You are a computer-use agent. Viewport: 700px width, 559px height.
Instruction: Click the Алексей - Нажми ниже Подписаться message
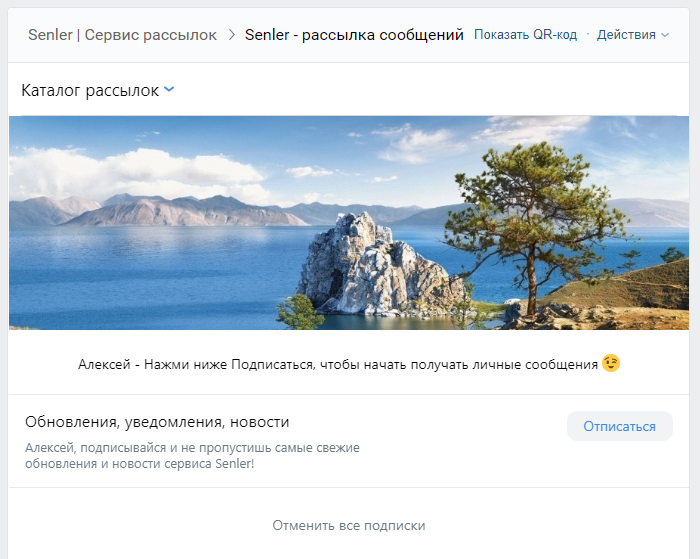(337, 365)
